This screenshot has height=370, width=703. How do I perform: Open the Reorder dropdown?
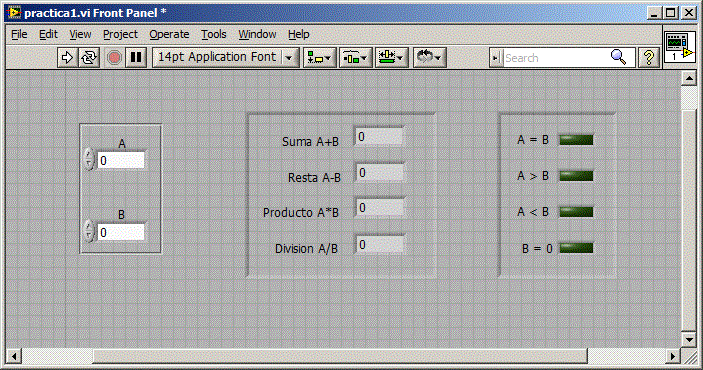tap(429, 57)
